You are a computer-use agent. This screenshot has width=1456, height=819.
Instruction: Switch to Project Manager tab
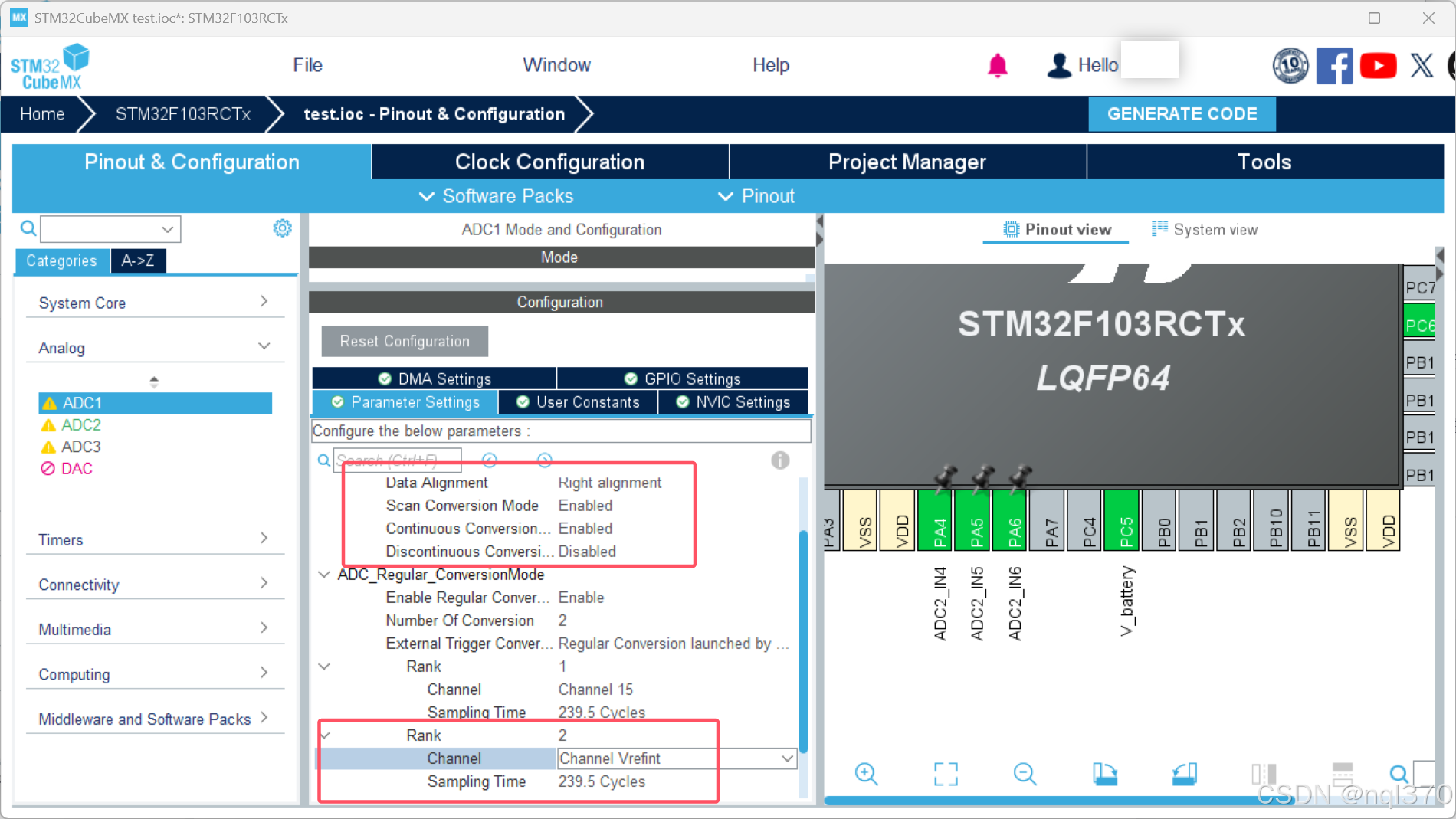[907, 162]
